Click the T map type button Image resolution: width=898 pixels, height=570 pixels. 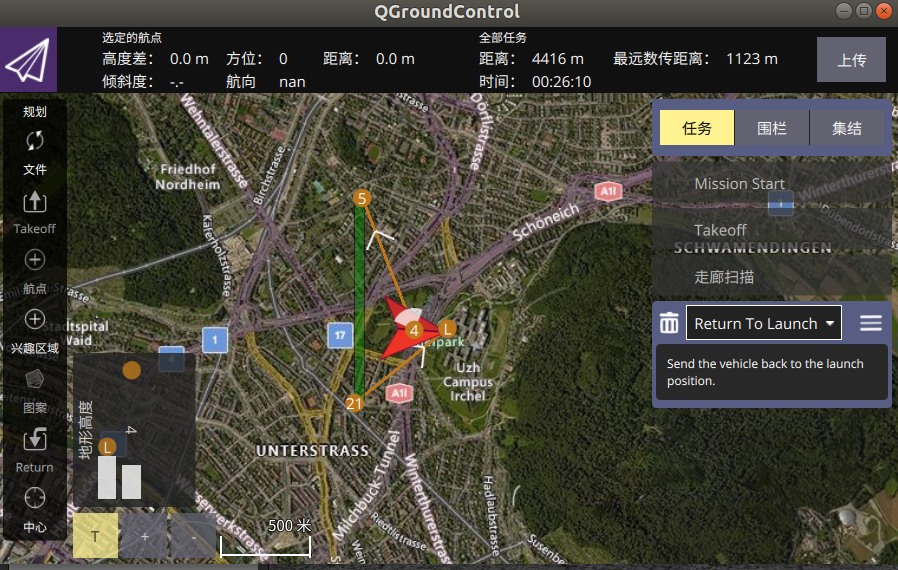95,536
